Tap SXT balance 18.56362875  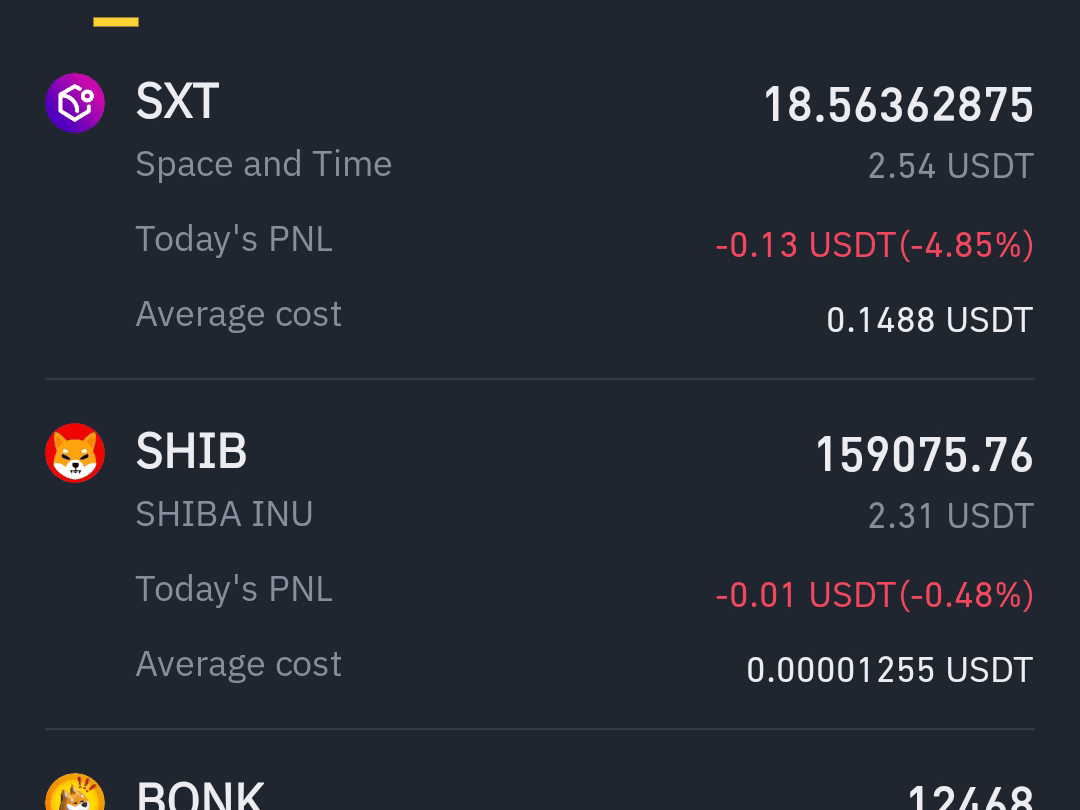(x=899, y=105)
